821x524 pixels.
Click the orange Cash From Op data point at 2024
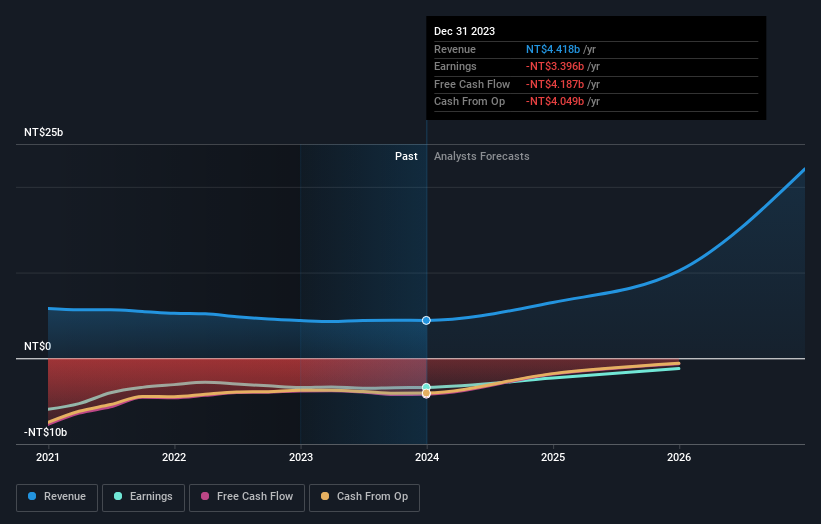(426, 393)
